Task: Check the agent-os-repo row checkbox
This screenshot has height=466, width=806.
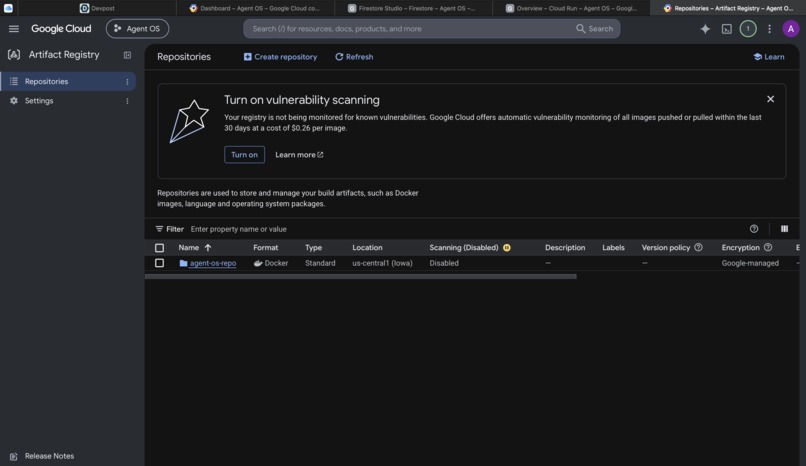Action: pos(159,263)
